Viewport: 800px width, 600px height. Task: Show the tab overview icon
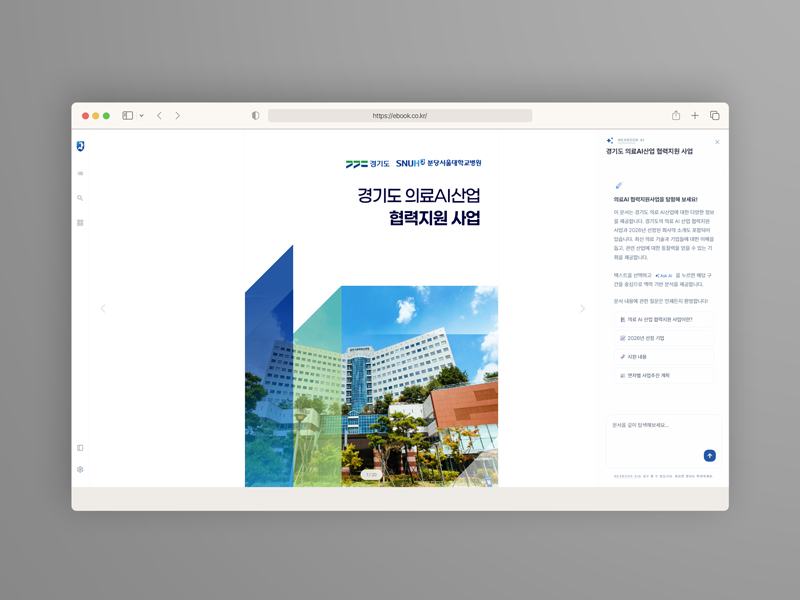(715, 116)
